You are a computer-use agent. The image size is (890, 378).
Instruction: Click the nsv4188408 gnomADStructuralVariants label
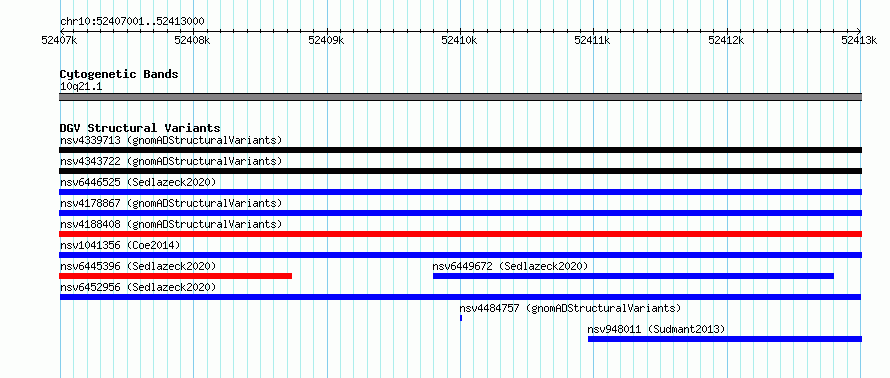click(171, 224)
